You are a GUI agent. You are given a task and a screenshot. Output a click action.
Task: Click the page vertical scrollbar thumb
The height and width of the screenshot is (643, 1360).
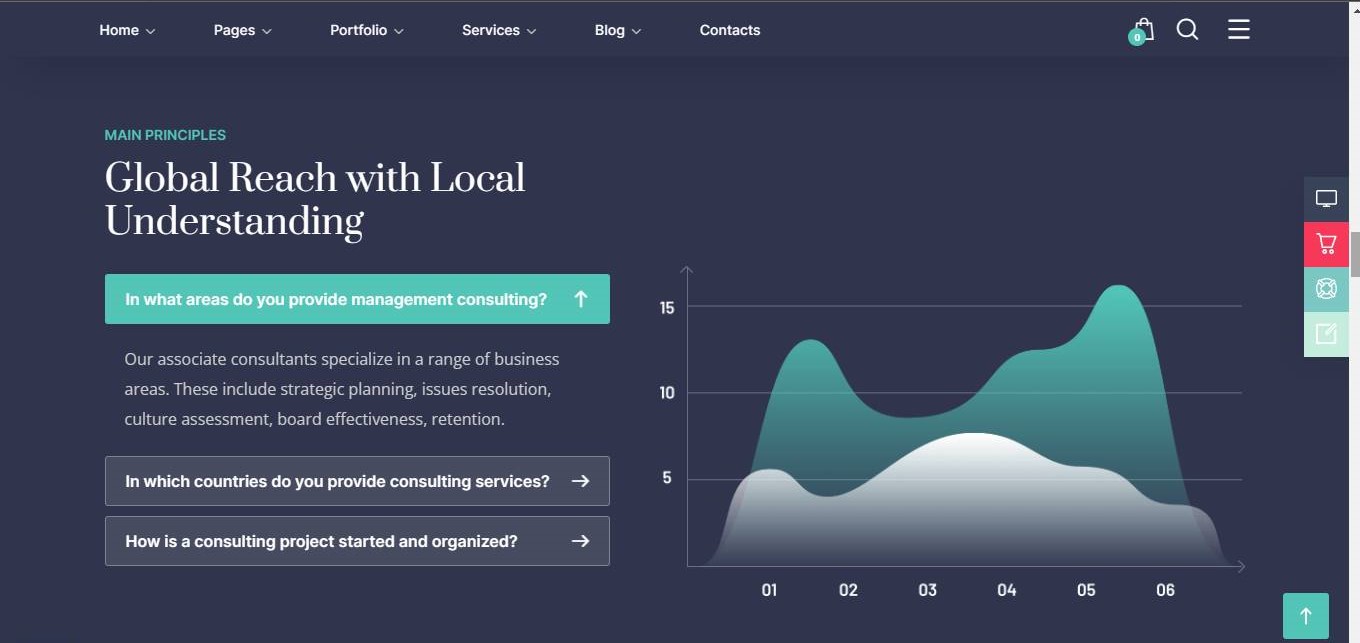1355,253
